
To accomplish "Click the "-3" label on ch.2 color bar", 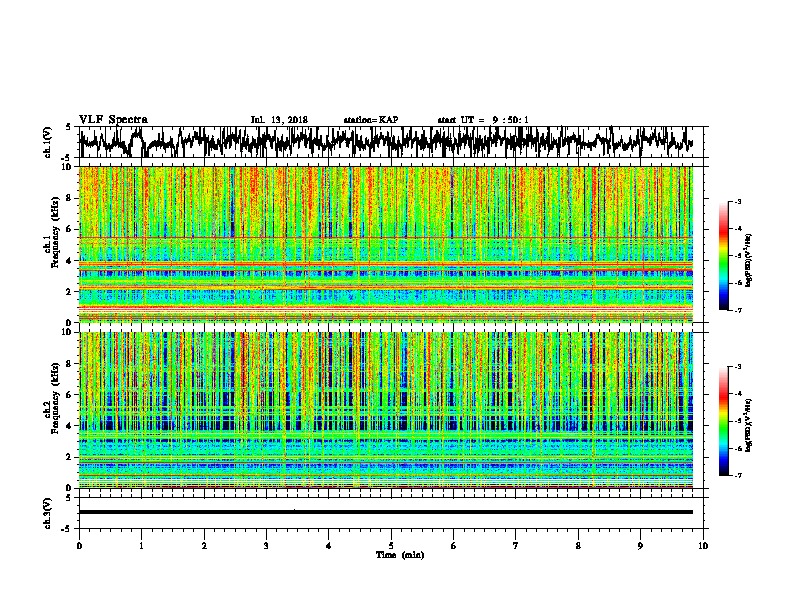I will coord(738,366).
